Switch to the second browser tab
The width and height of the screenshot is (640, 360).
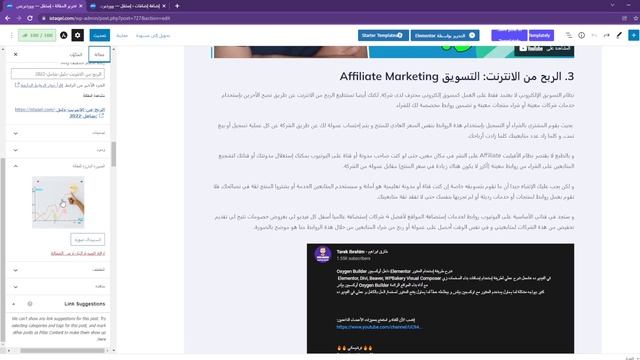point(127,6)
